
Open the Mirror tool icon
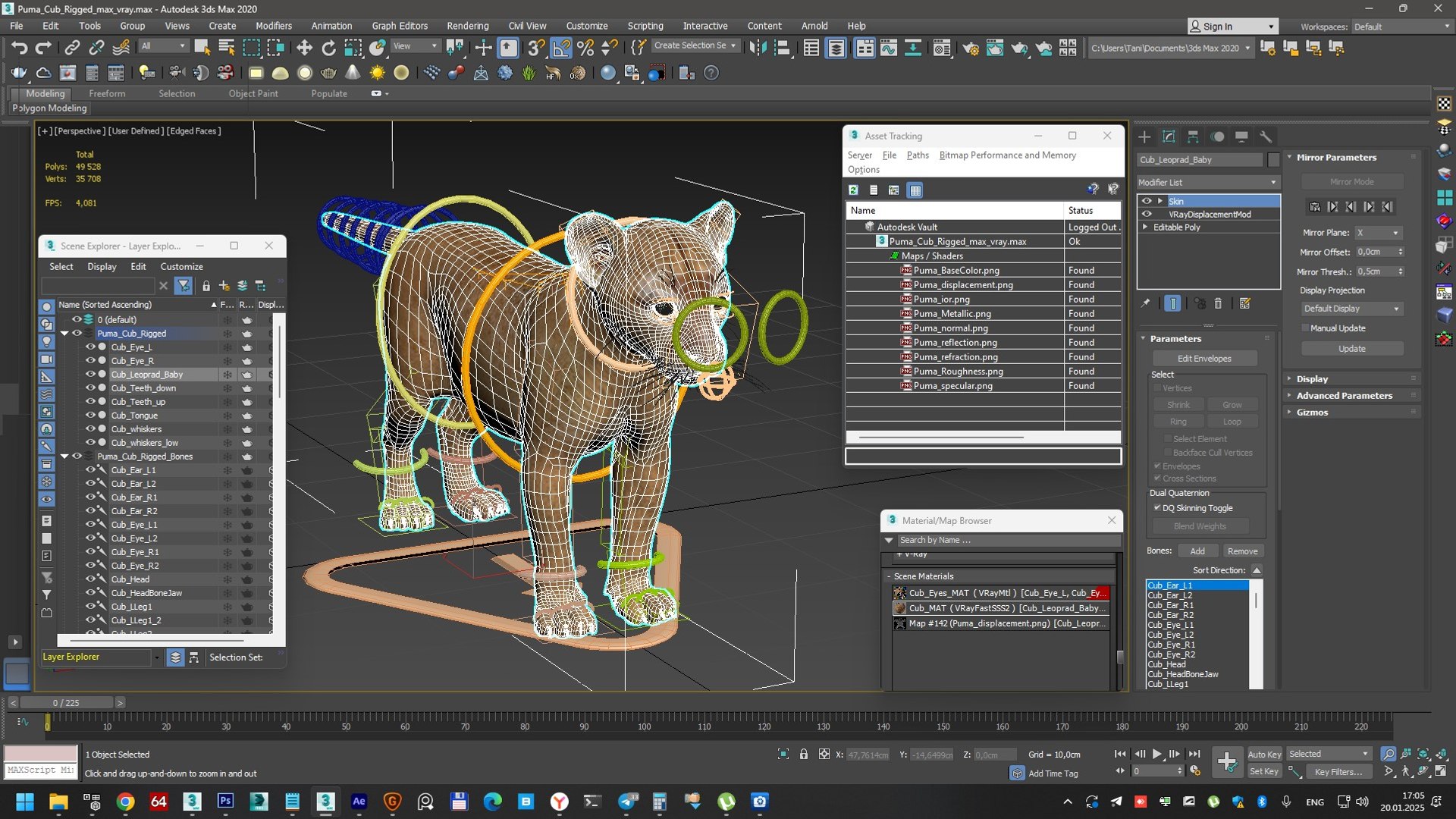point(757,48)
